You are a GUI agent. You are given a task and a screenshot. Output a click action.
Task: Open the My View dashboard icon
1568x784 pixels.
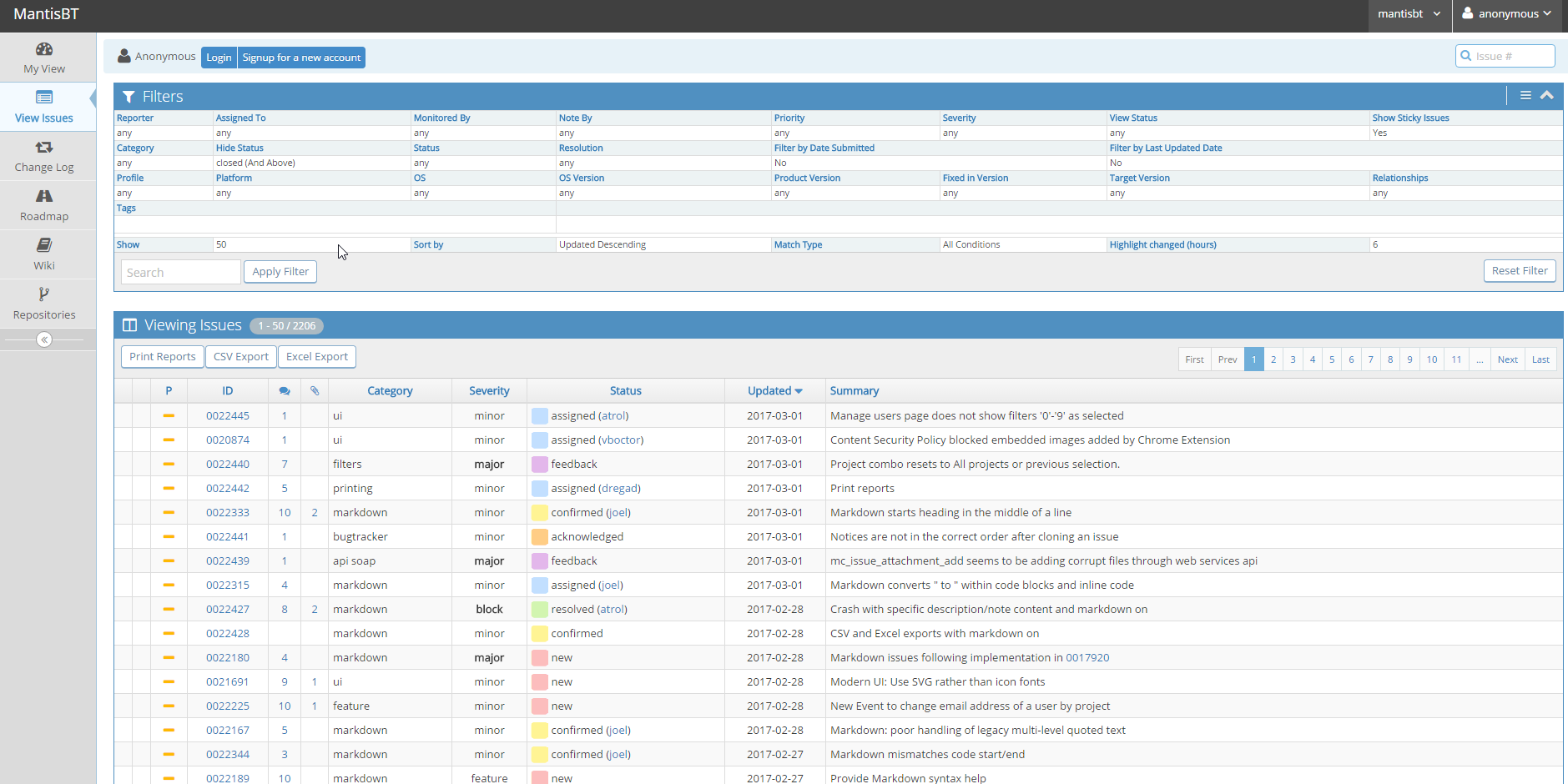coord(44,49)
